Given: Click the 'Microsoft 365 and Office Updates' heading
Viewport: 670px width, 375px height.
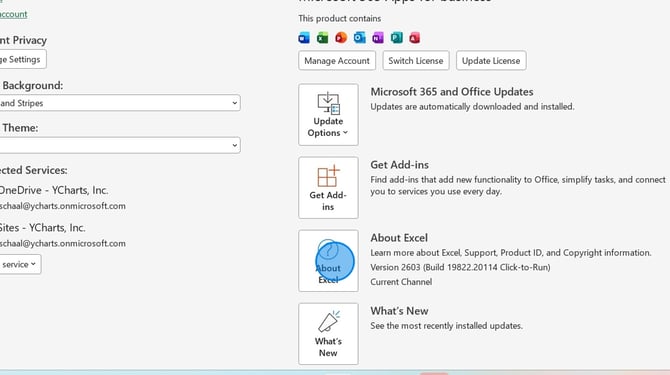Looking at the screenshot, I should (x=452, y=92).
